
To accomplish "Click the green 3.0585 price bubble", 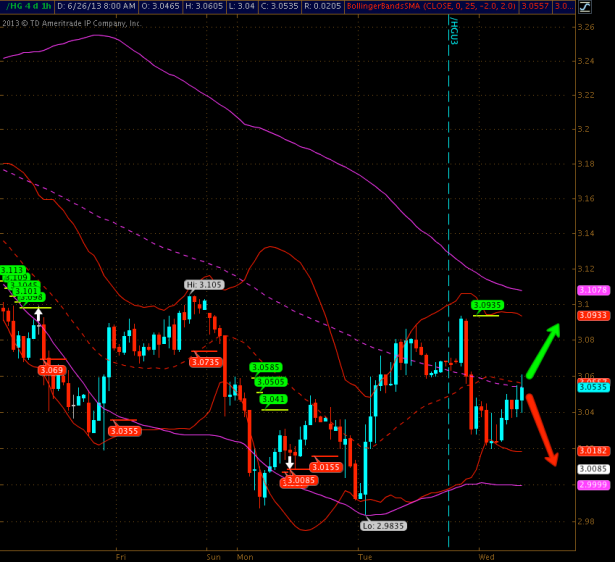I will pyautogui.click(x=266, y=367).
